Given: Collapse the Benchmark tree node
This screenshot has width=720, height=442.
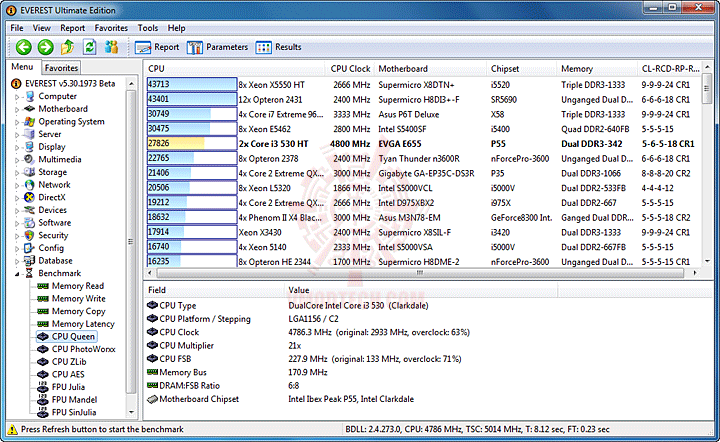Looking at the screenshot, I should pyautogui.click(x=17, y=274).
